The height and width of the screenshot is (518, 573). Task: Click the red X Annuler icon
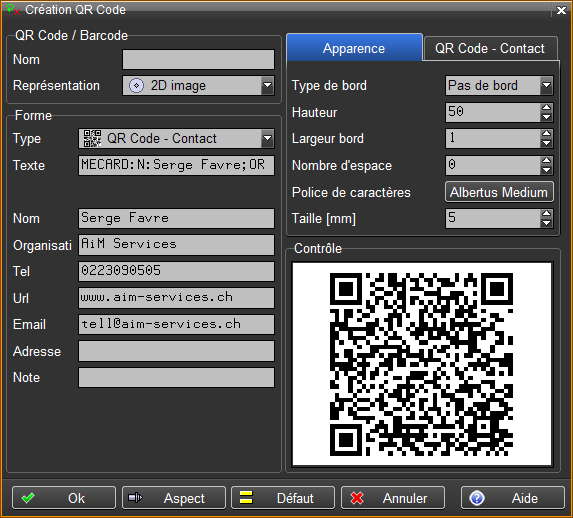[x=357, y=498]
